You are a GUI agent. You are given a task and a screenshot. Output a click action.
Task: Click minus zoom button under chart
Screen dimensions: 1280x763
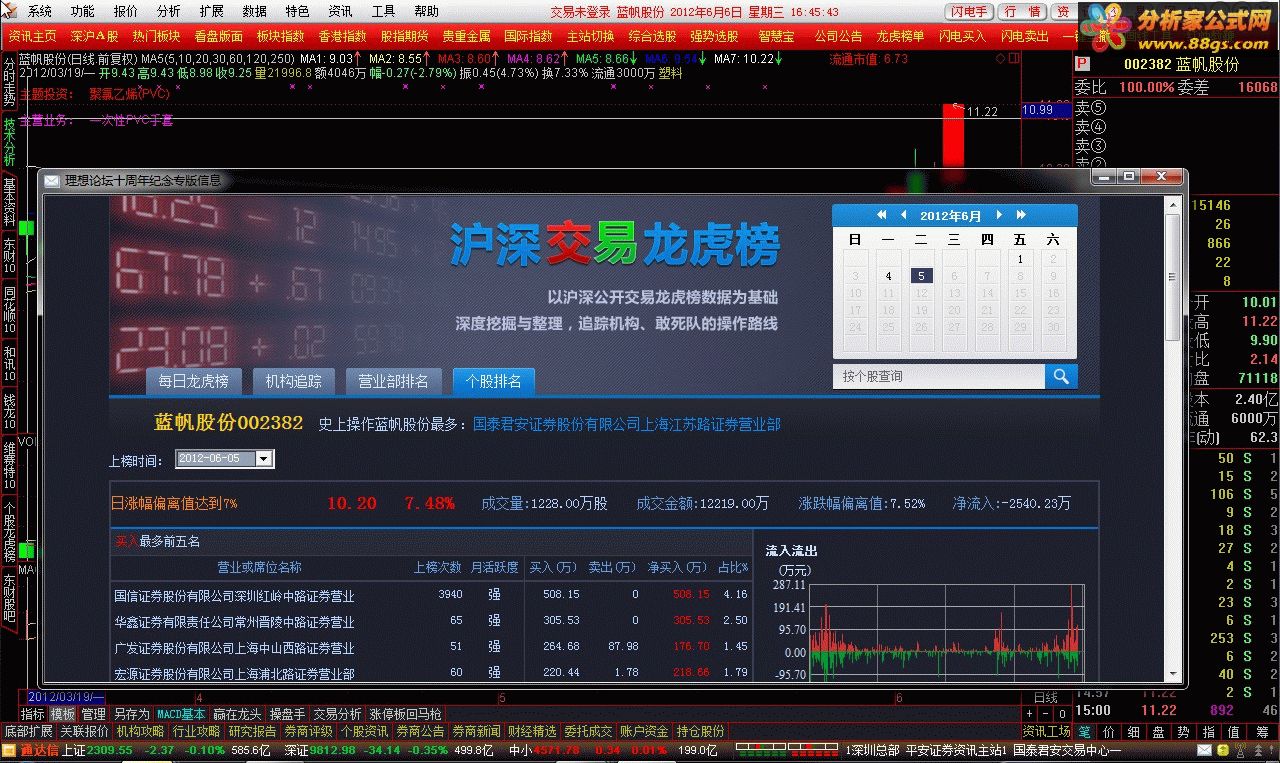click(1046, 714)
